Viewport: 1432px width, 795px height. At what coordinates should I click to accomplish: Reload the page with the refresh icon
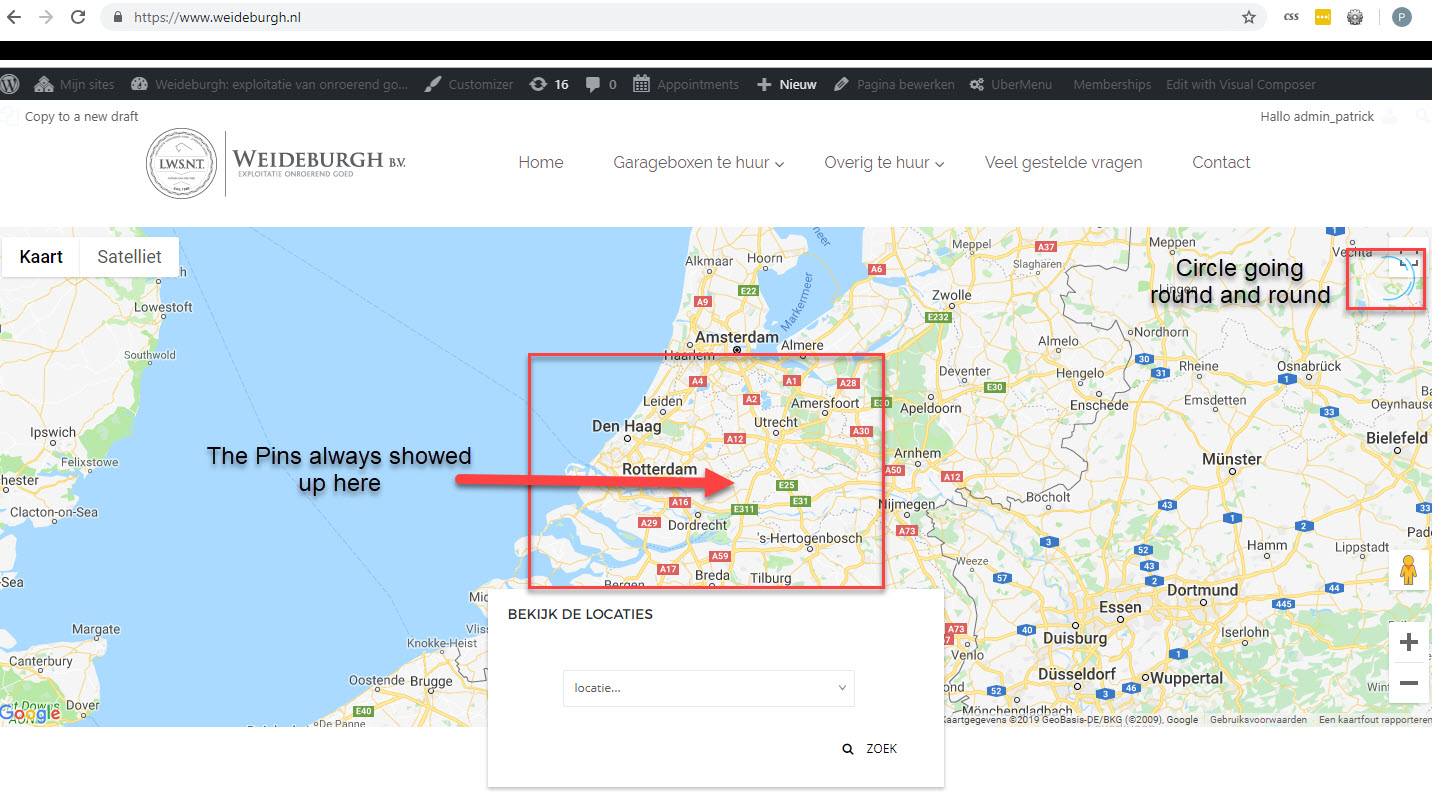click(x=78, y=16)
